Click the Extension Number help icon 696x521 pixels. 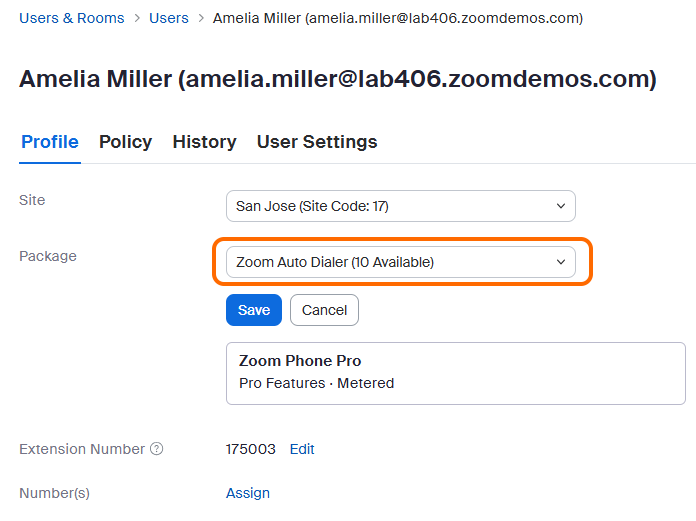(157, 449)
